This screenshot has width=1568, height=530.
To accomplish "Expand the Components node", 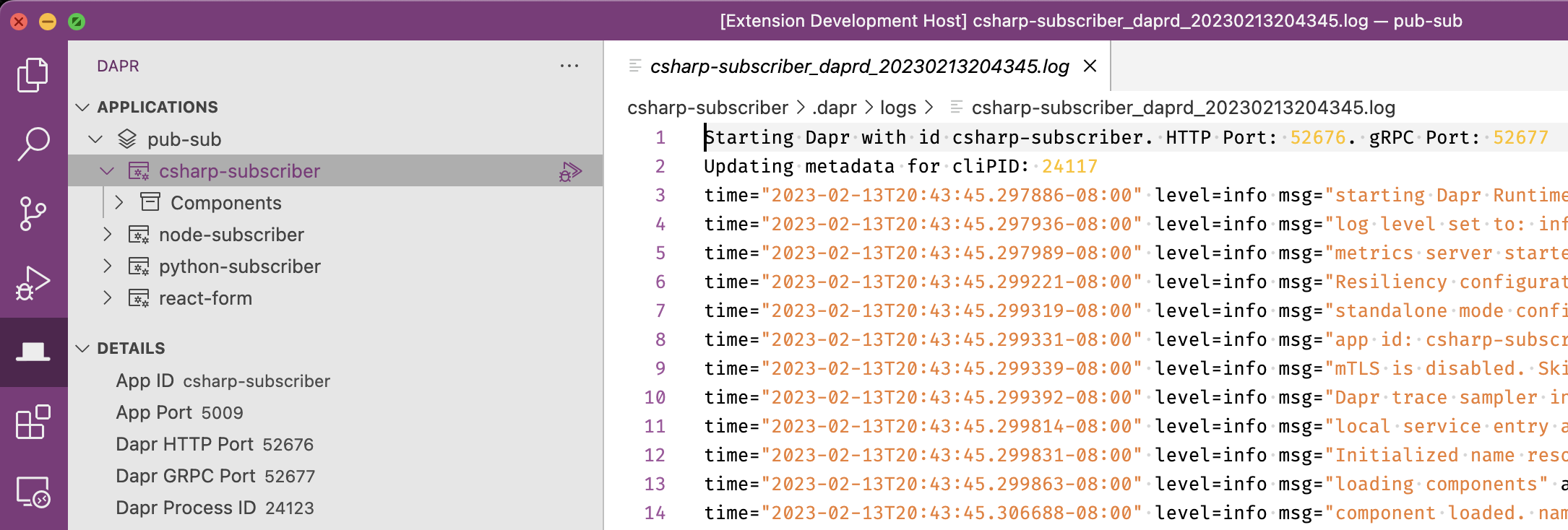I will (119, 202).
